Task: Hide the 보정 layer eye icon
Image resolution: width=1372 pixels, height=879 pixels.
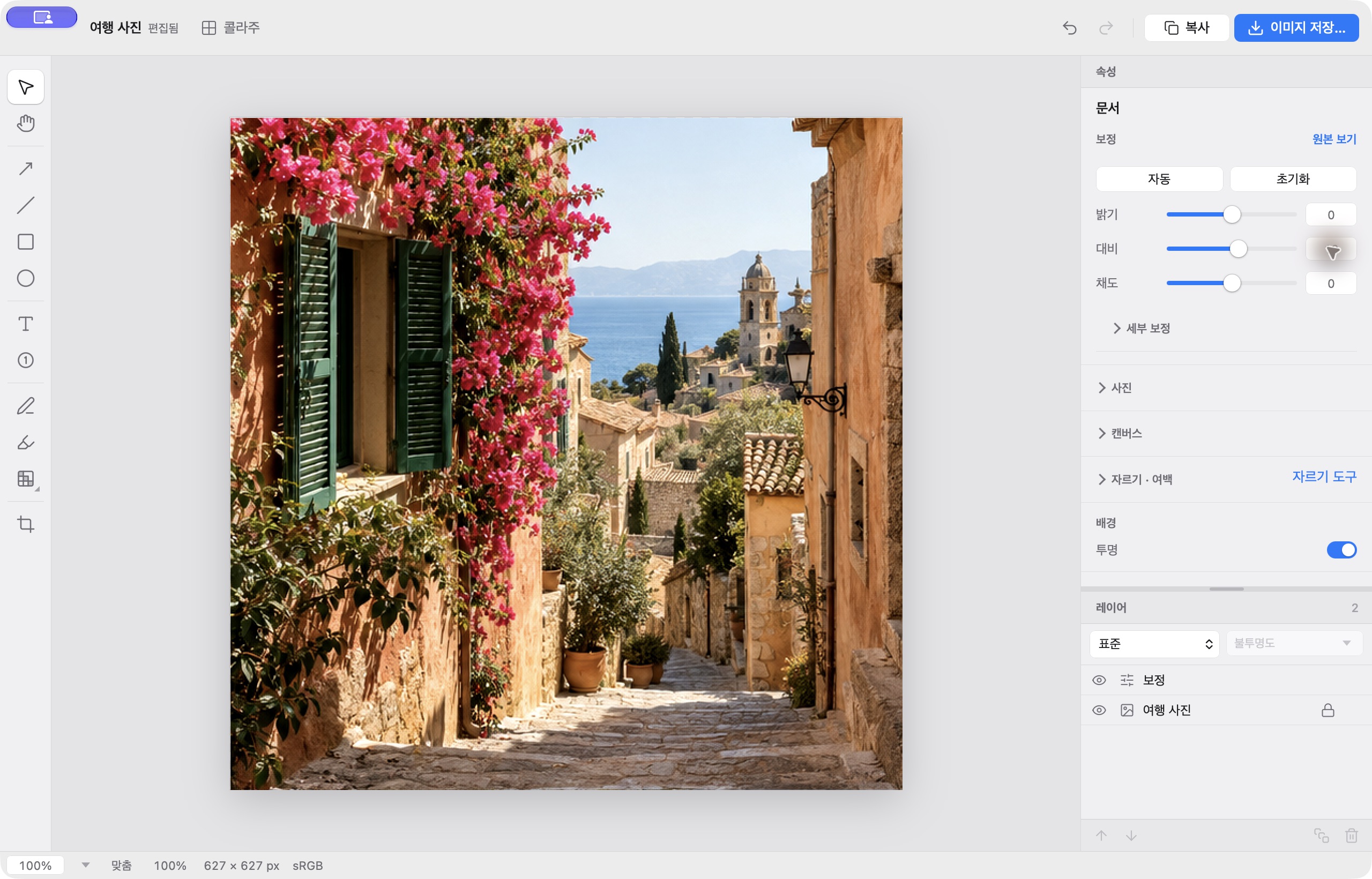Action: (x=1099, y=680)
